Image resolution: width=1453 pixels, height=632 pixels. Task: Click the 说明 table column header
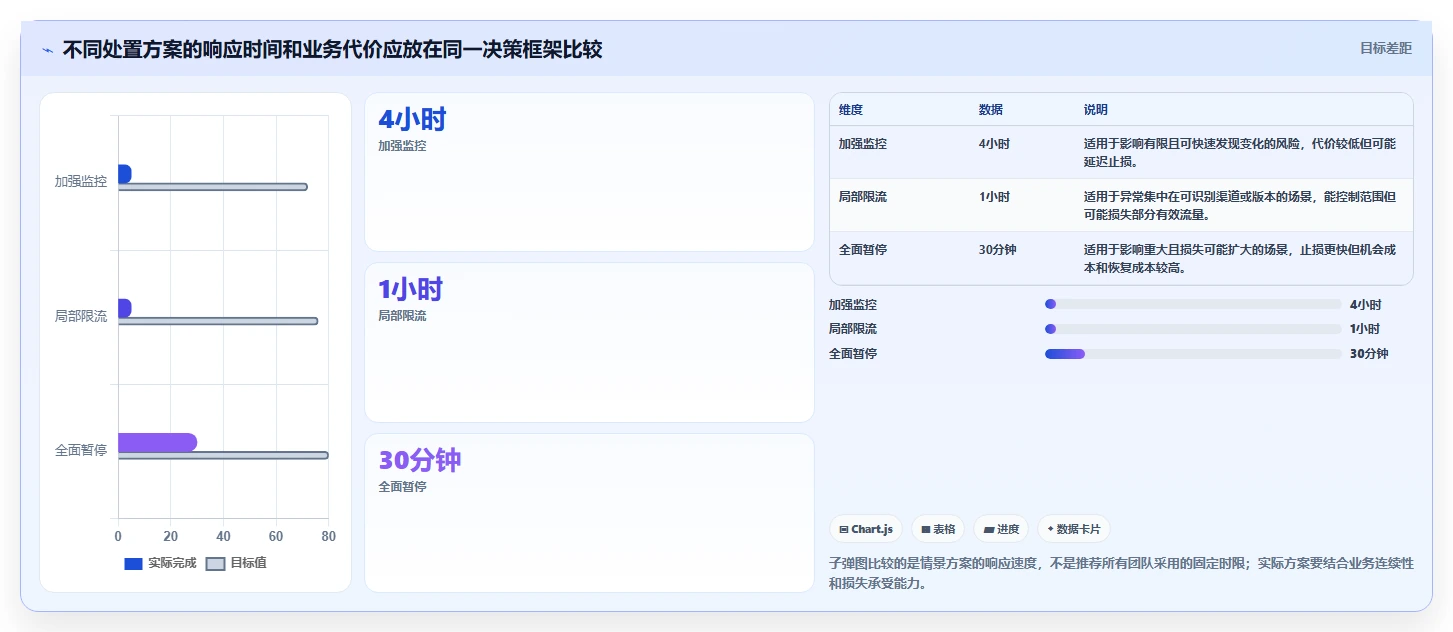(x=1096, y=110)
